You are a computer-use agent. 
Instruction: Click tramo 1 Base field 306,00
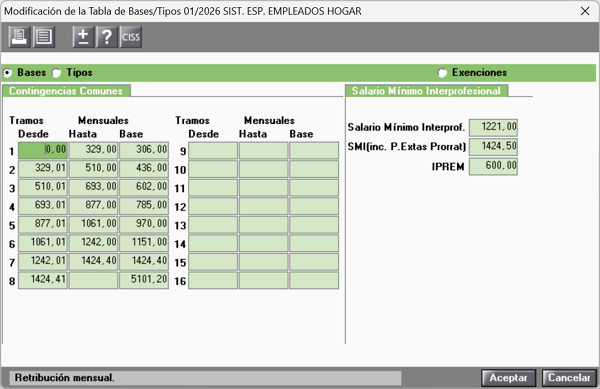[144, 150]
